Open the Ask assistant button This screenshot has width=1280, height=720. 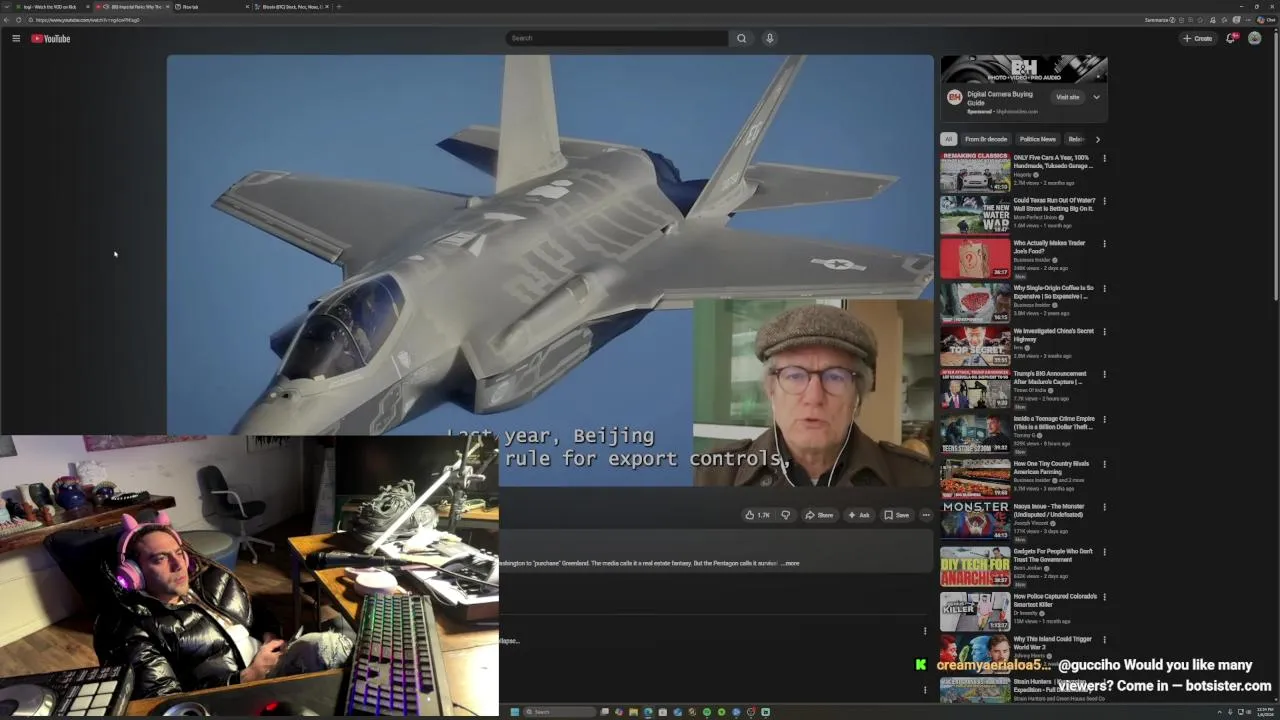859,515
